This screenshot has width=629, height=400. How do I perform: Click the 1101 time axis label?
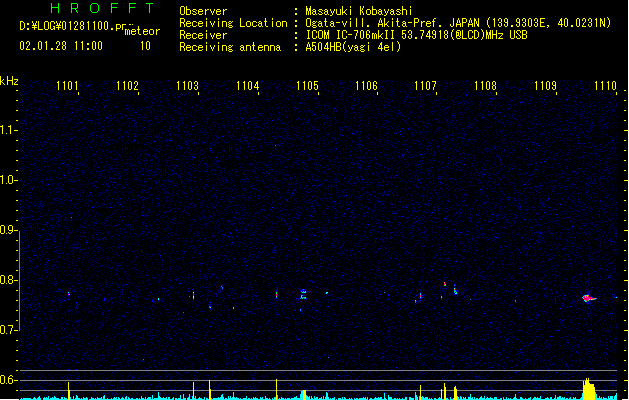point(67,86)
